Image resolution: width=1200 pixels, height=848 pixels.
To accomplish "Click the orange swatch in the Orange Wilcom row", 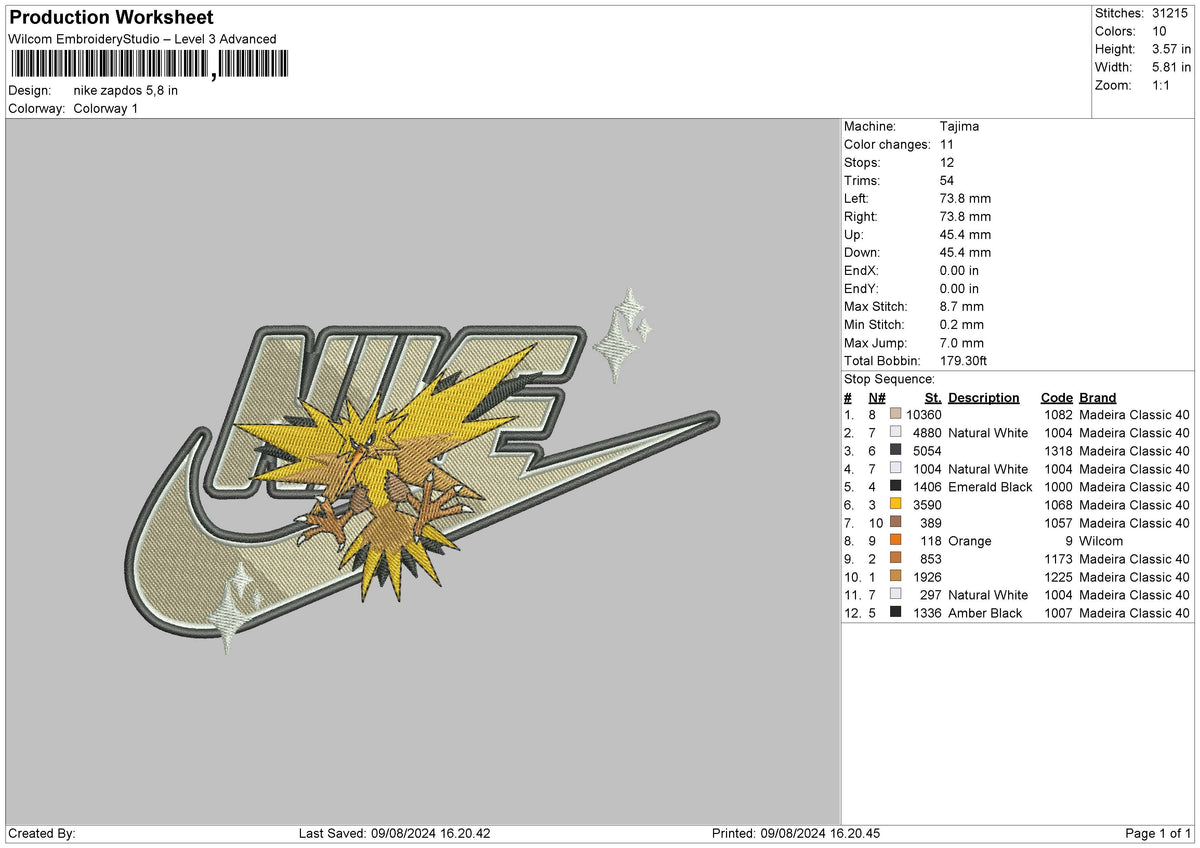I will click(895, 541).
